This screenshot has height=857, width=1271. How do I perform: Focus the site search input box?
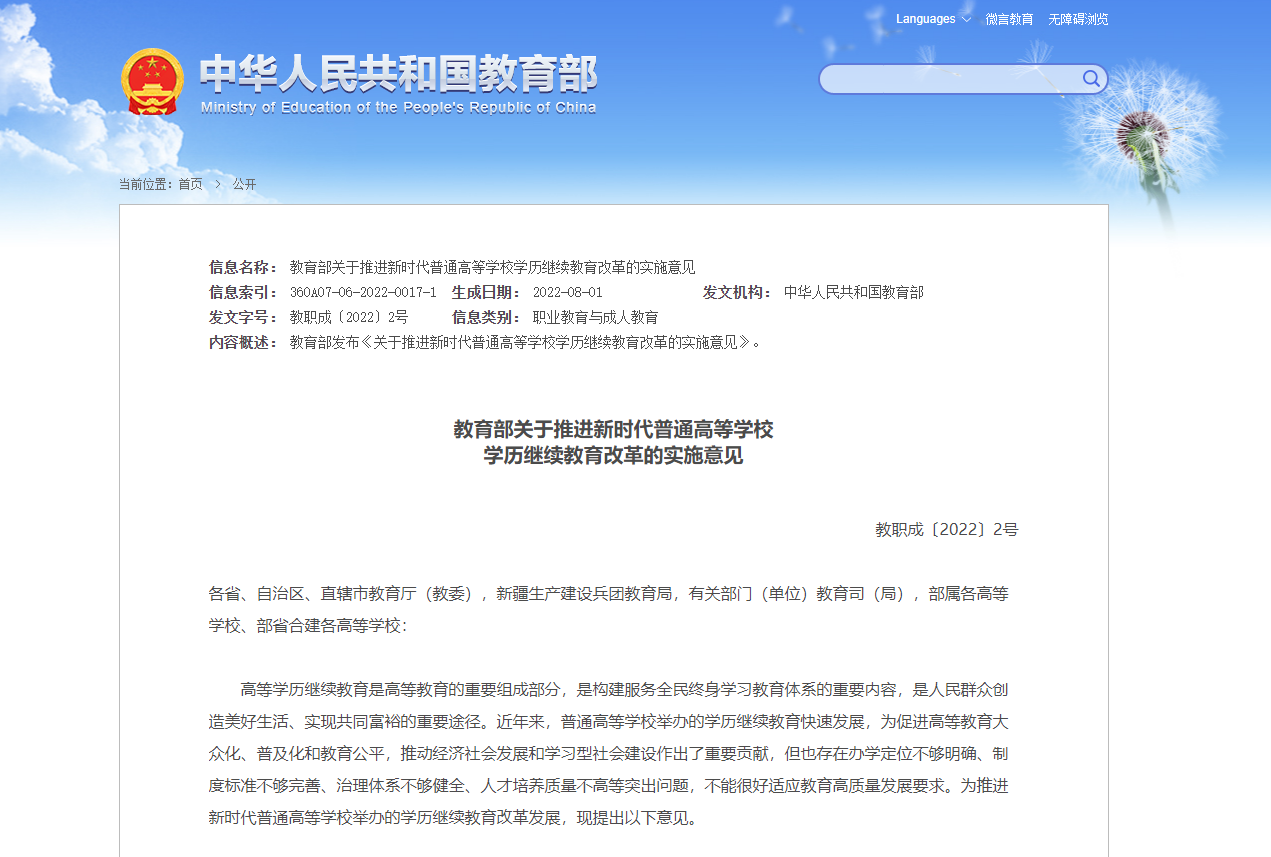(x=950, y=79)
